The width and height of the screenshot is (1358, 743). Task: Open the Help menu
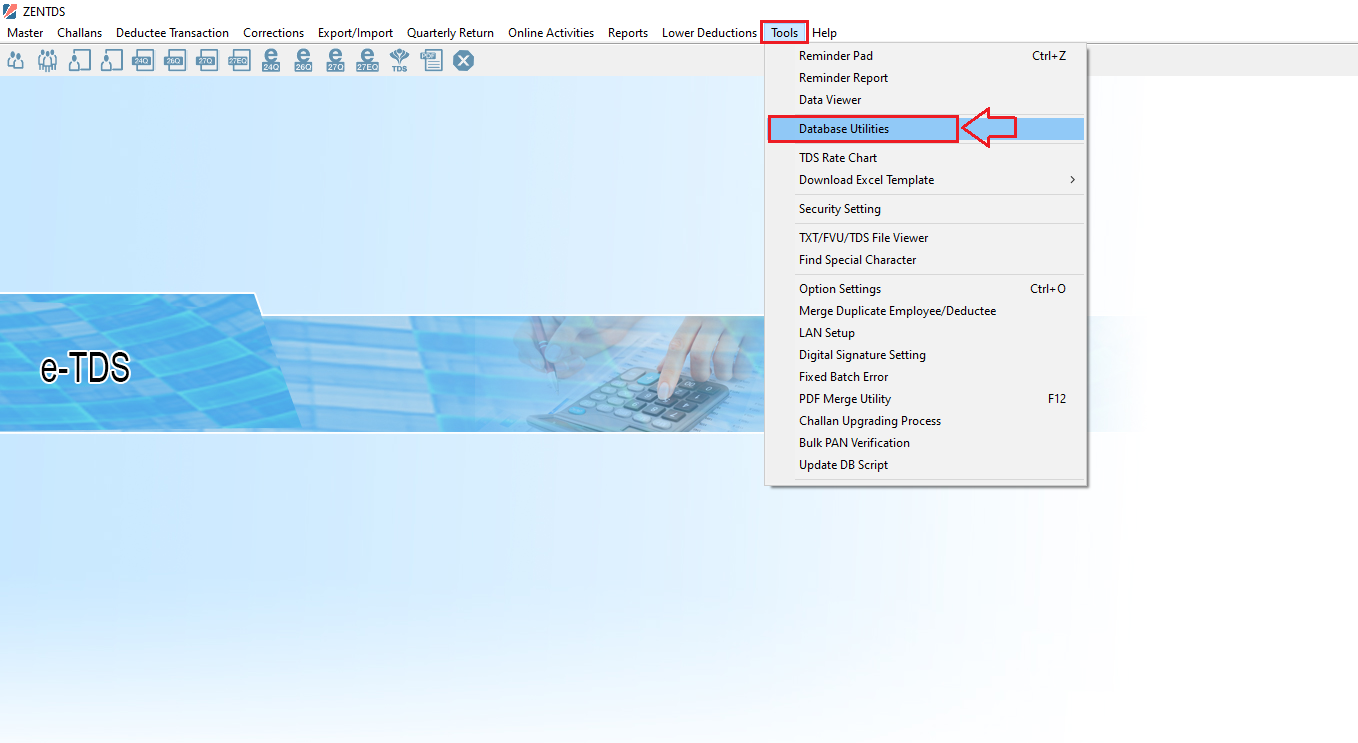pos(824,33)
